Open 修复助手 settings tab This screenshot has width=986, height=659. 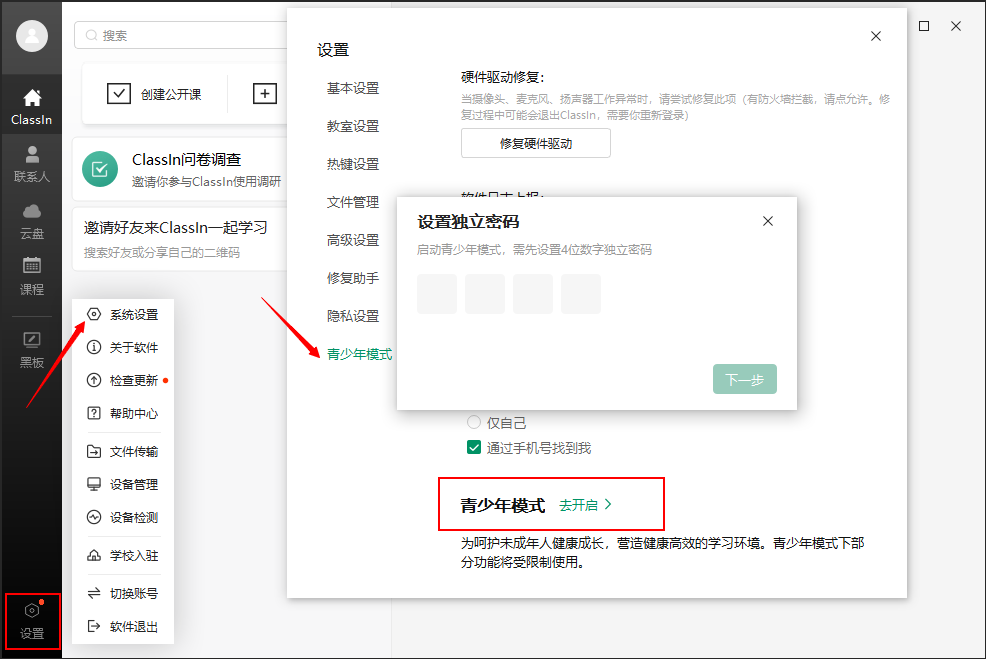[x=353, y=279]
